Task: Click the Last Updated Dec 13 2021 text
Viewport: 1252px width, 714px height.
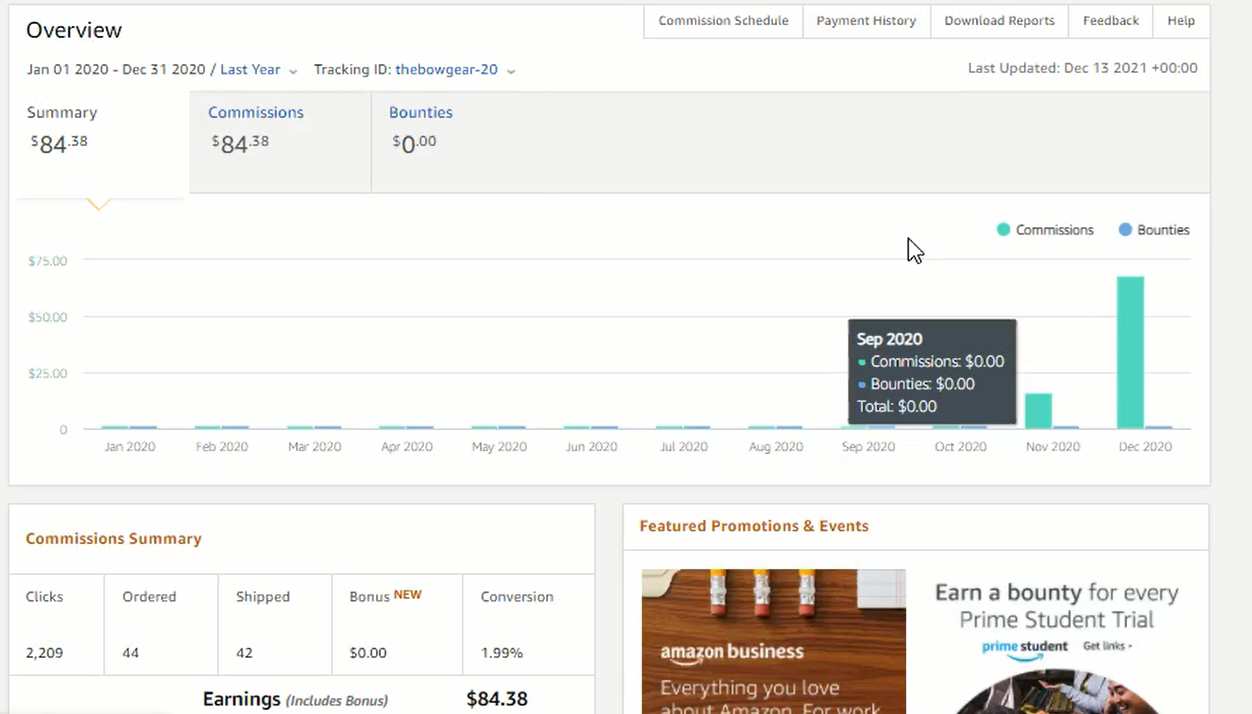Action: pos(1083,69)
